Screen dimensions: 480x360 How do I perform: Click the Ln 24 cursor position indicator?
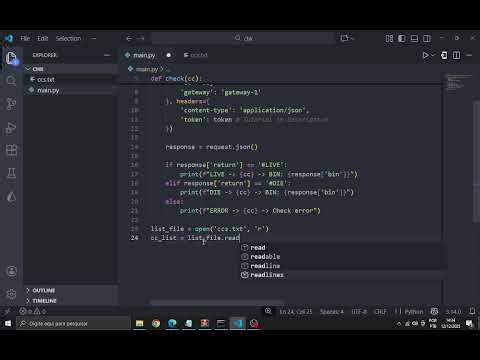[296, 311]
